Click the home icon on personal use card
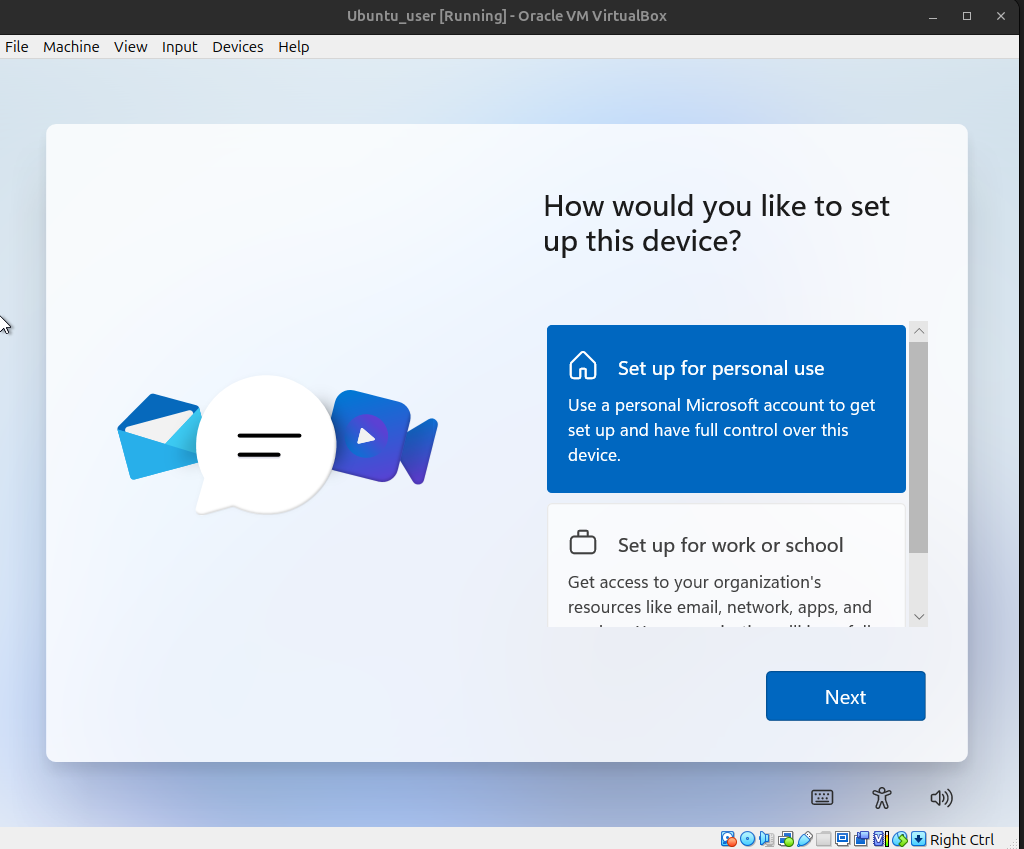 pos(583,366)
